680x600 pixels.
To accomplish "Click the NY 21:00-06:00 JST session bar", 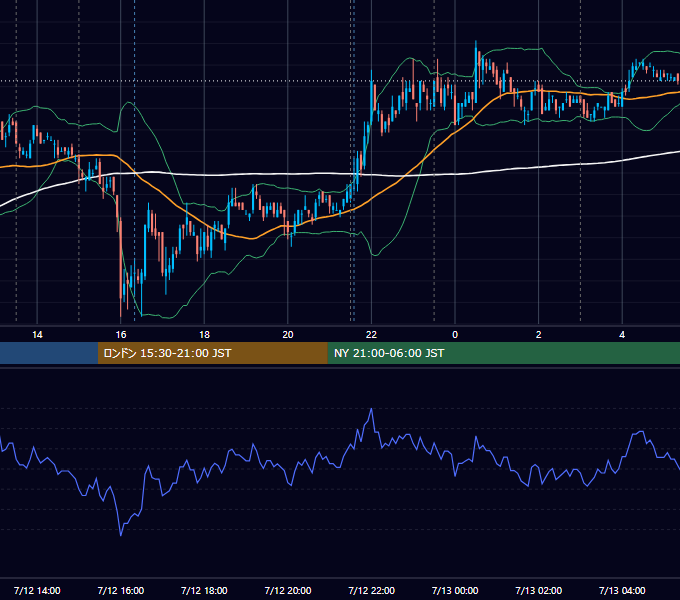I will coord(503,353).
